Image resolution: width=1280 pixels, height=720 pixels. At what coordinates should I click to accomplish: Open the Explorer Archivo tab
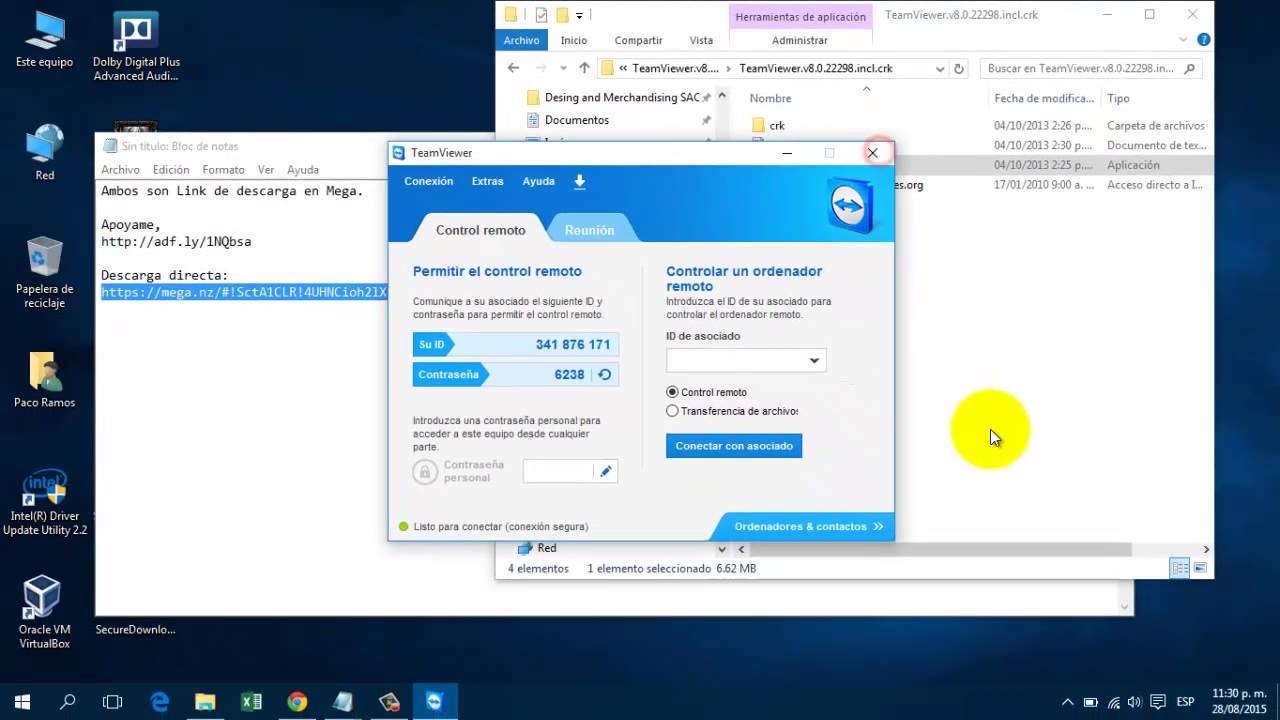(x=521, y=40)
